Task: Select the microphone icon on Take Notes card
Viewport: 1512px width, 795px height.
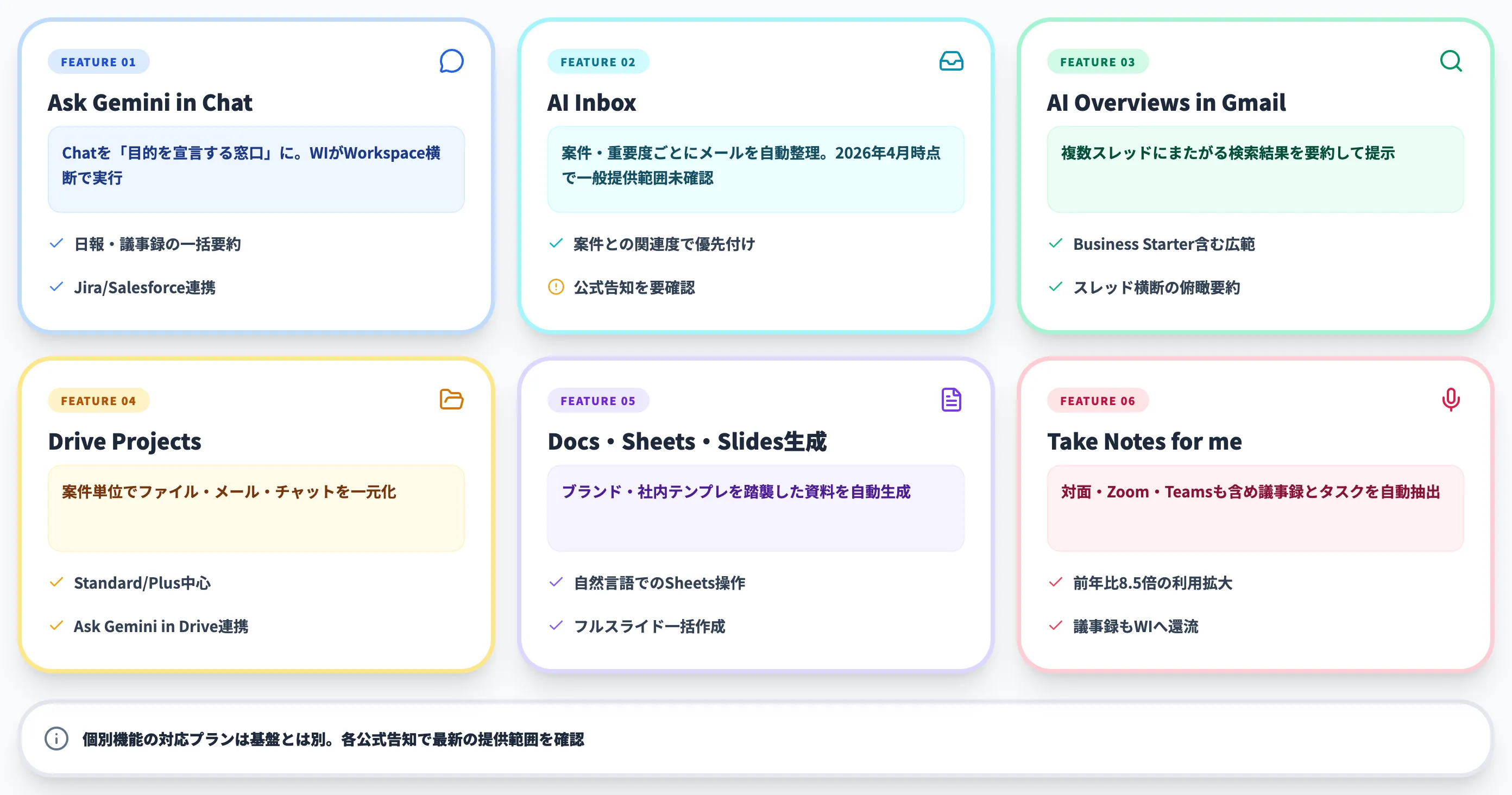Action: tap(1451, 400)
